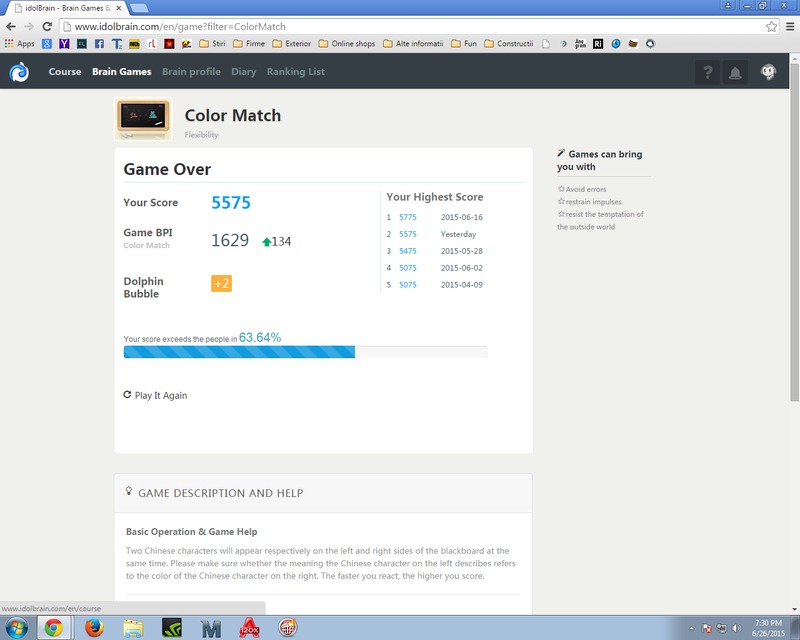Open the help question mark icon

coord(708,72)
